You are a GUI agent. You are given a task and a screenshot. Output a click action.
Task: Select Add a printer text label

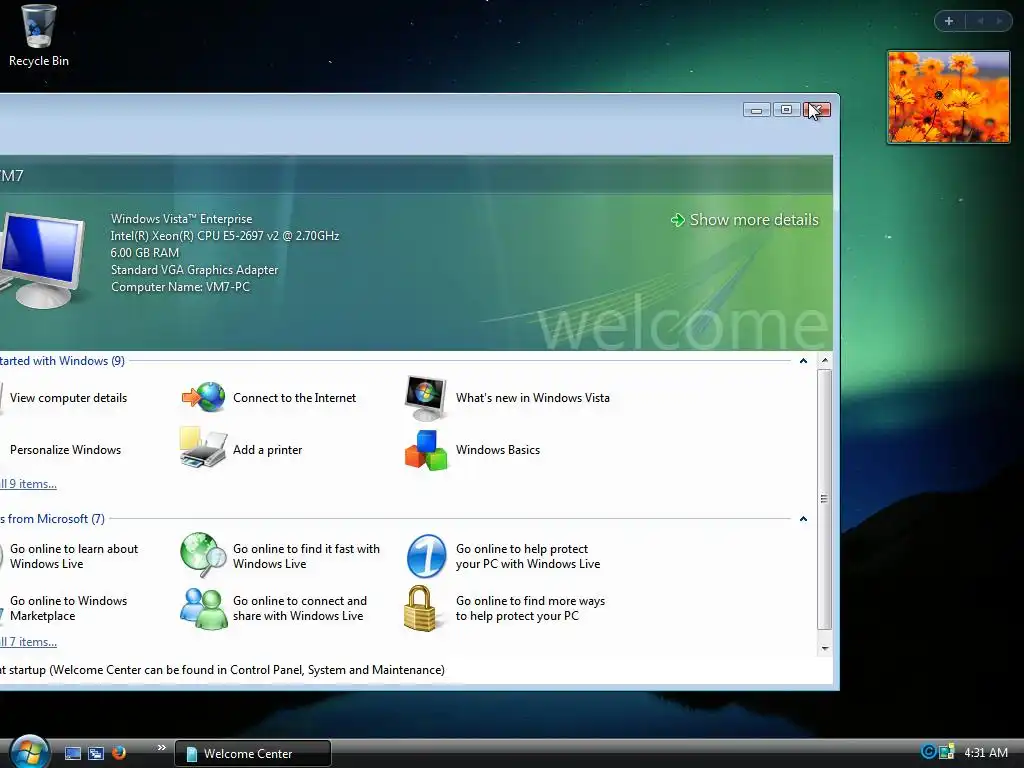coord(268,450)
